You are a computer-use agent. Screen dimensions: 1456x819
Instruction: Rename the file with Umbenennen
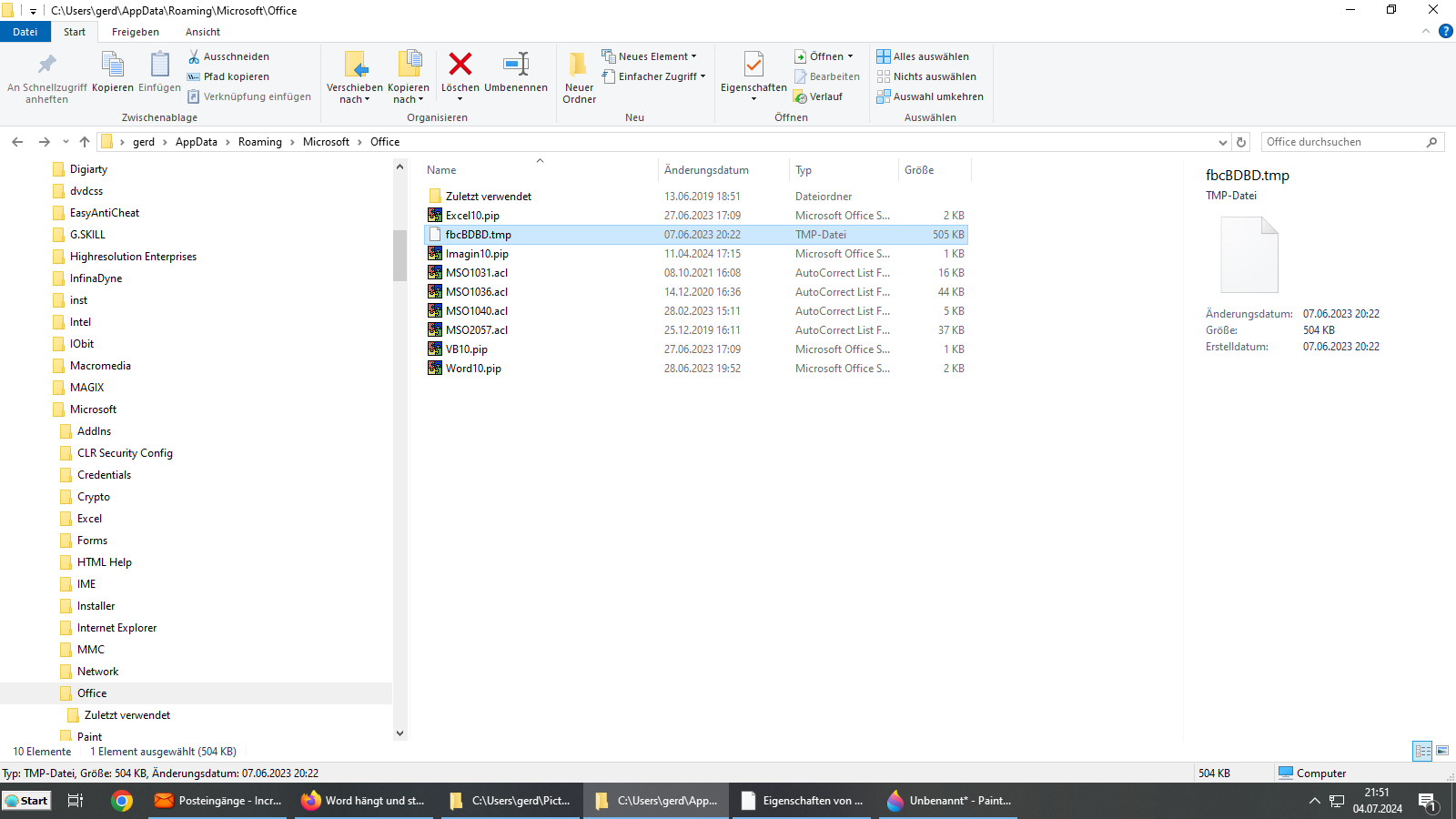pyautogui.click(x=516, y=73)
